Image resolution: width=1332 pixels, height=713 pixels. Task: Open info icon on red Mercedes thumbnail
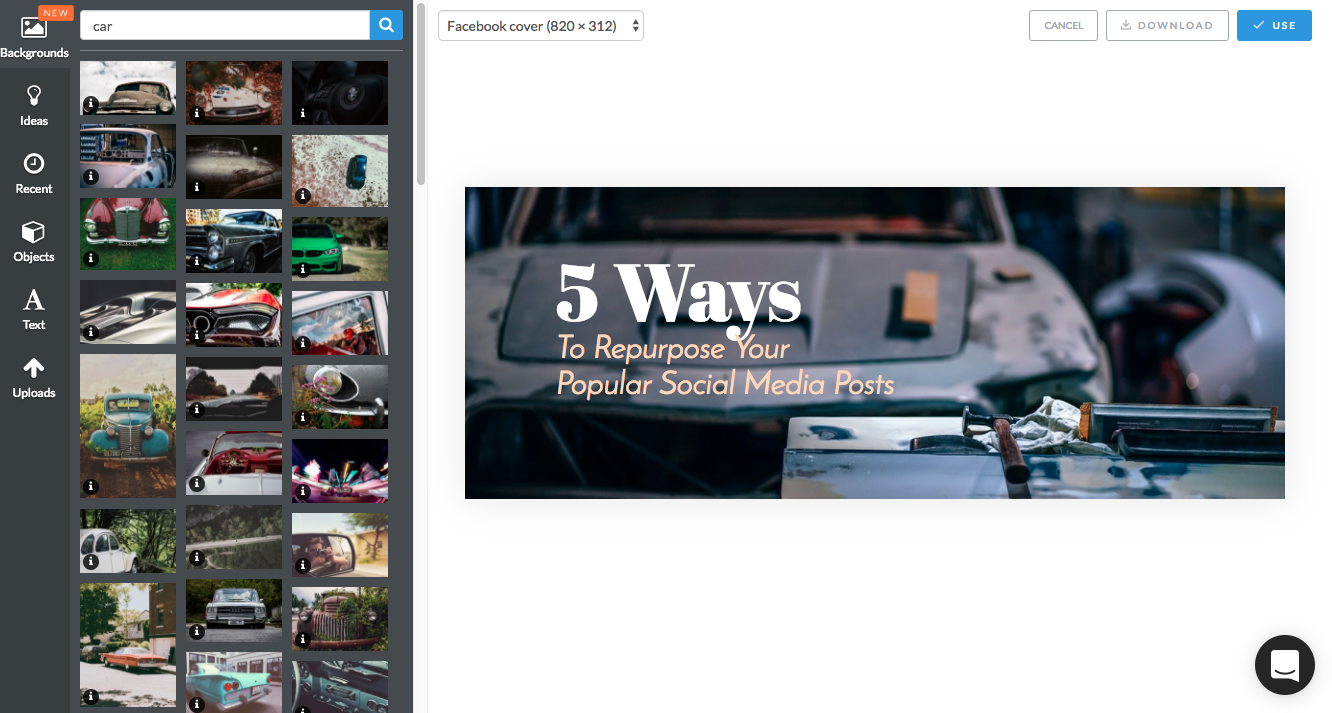click(91, 259)
